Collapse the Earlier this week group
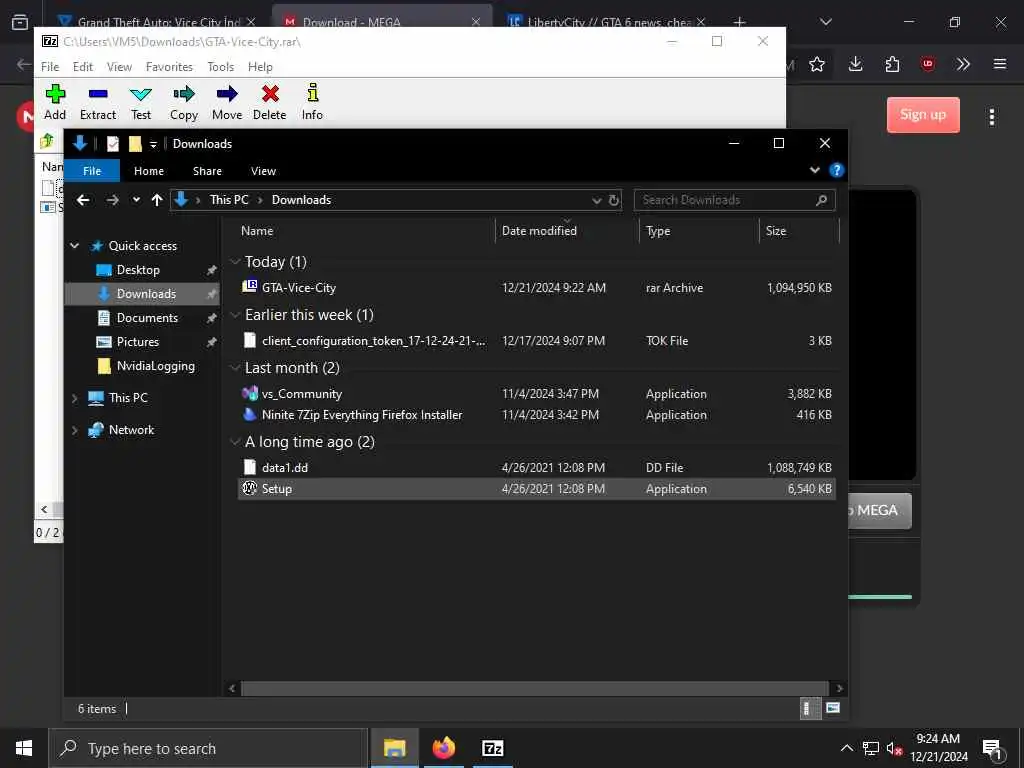 pyautogui.click(x=235, y=315)
